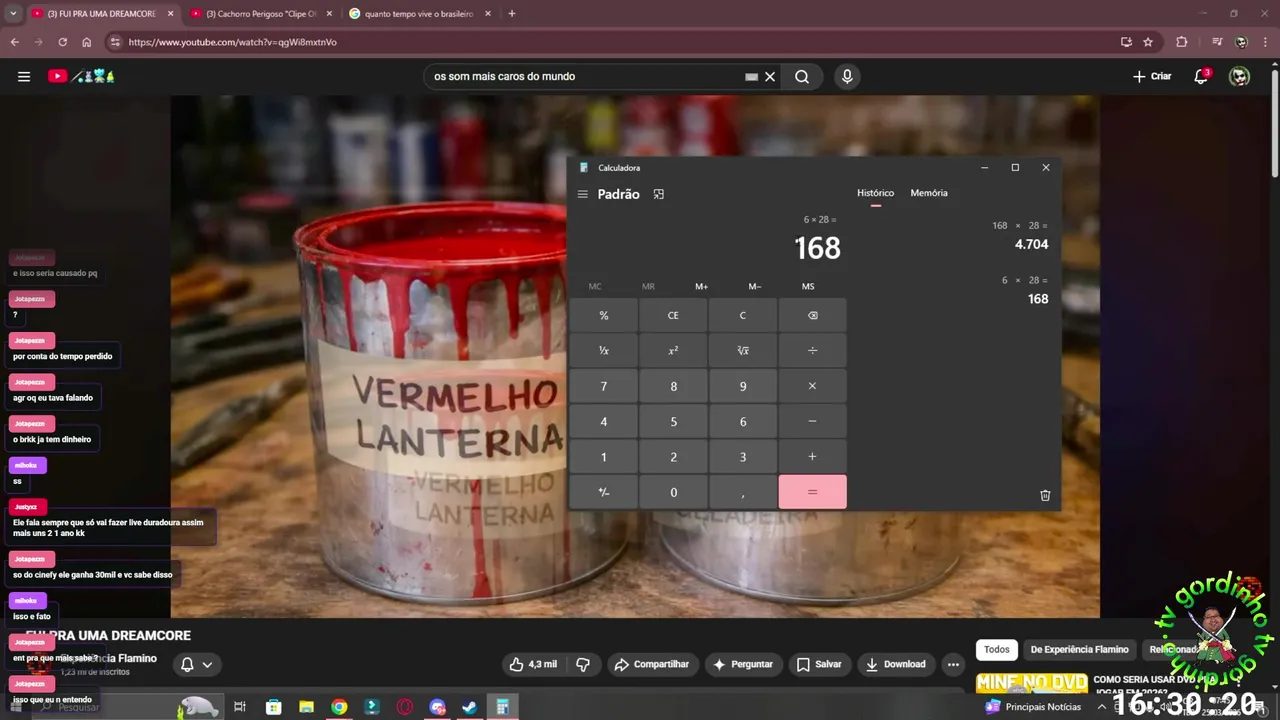Bookmark this page with the star
The image size is (1280, 720).
(1148, 42)
